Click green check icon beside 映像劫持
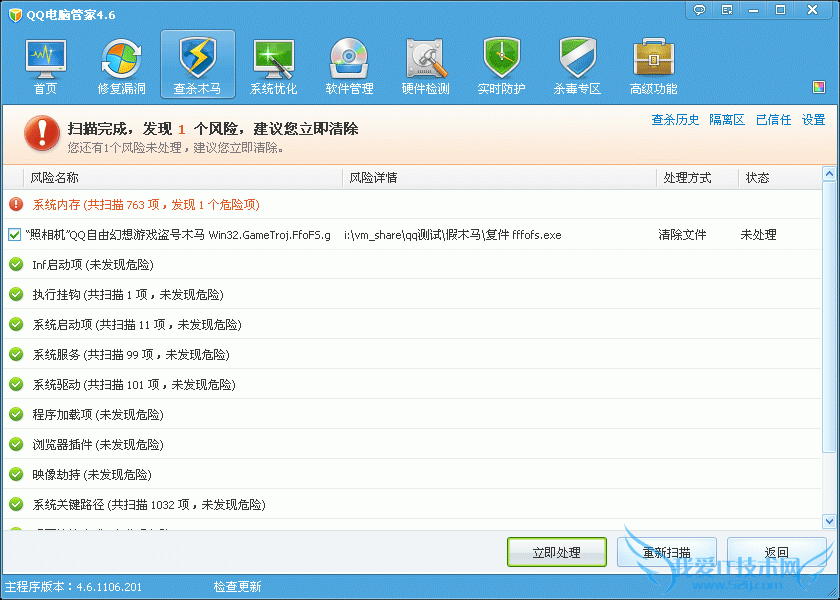The image size is (840, 600). pyautogui.click(x=16, y=474)
